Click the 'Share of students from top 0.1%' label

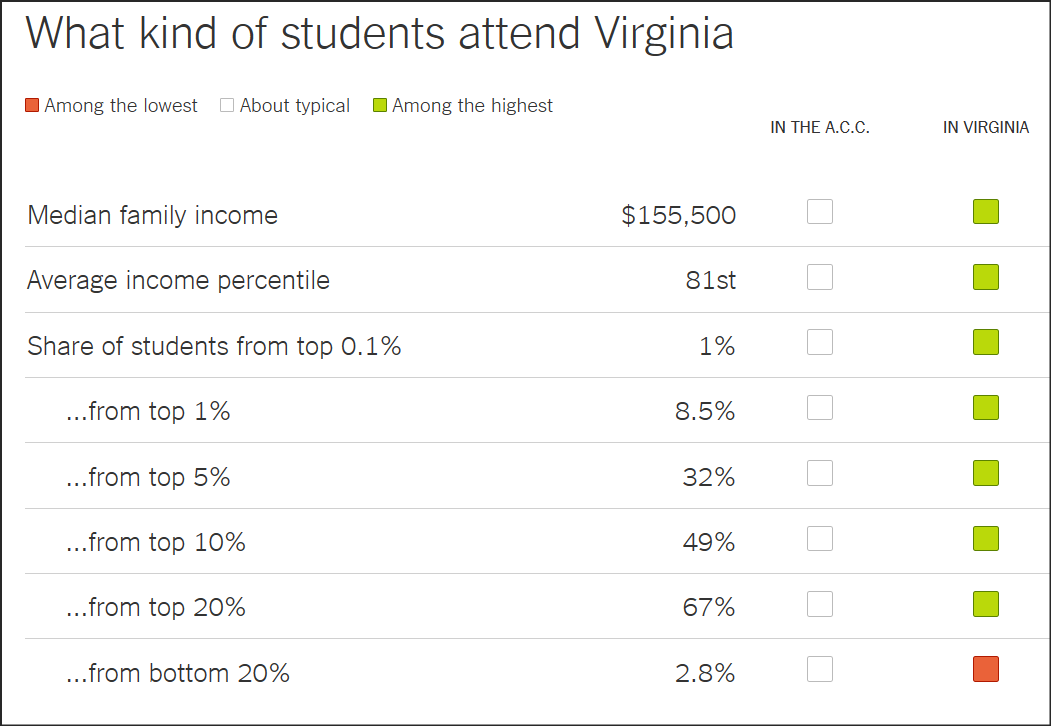pos(214,346)
